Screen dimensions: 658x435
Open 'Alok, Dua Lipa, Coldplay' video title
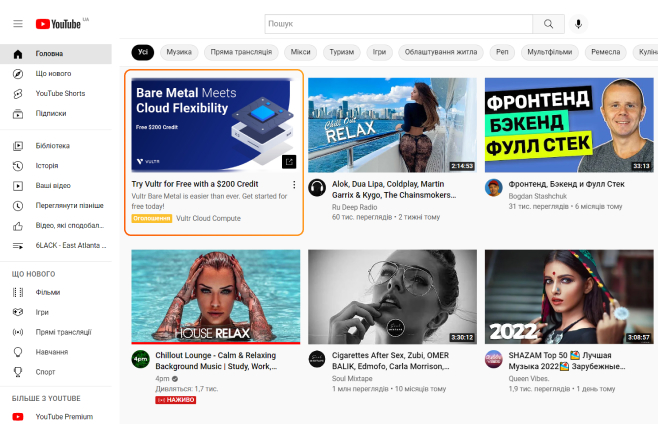[394, 190]
